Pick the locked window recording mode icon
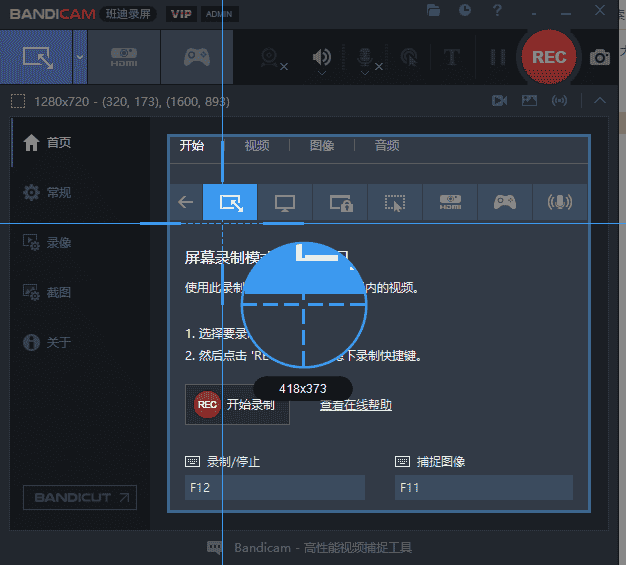Screen dimensions: 626x565 tap(340, 202)
